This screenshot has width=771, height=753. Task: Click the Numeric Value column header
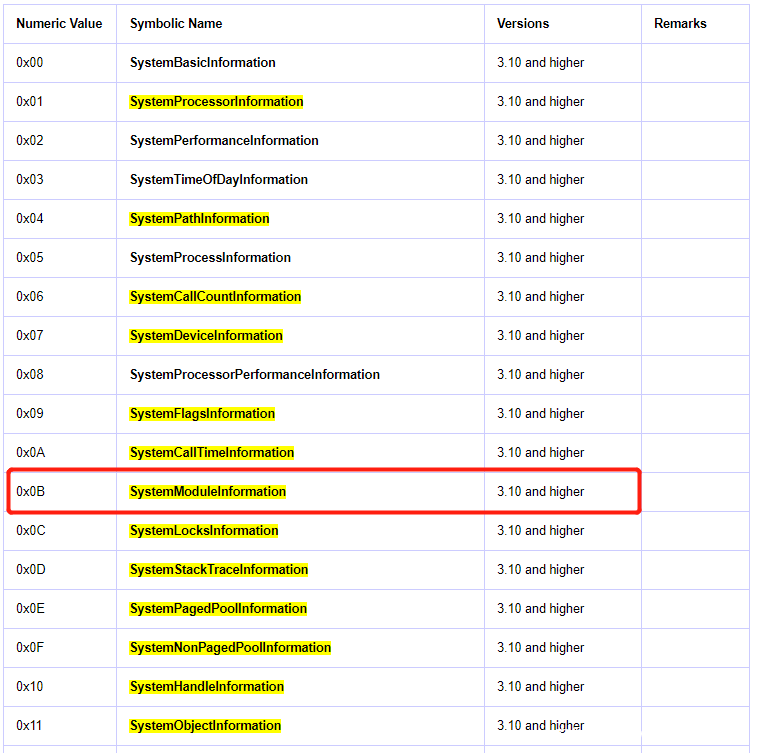coord(59,23)
